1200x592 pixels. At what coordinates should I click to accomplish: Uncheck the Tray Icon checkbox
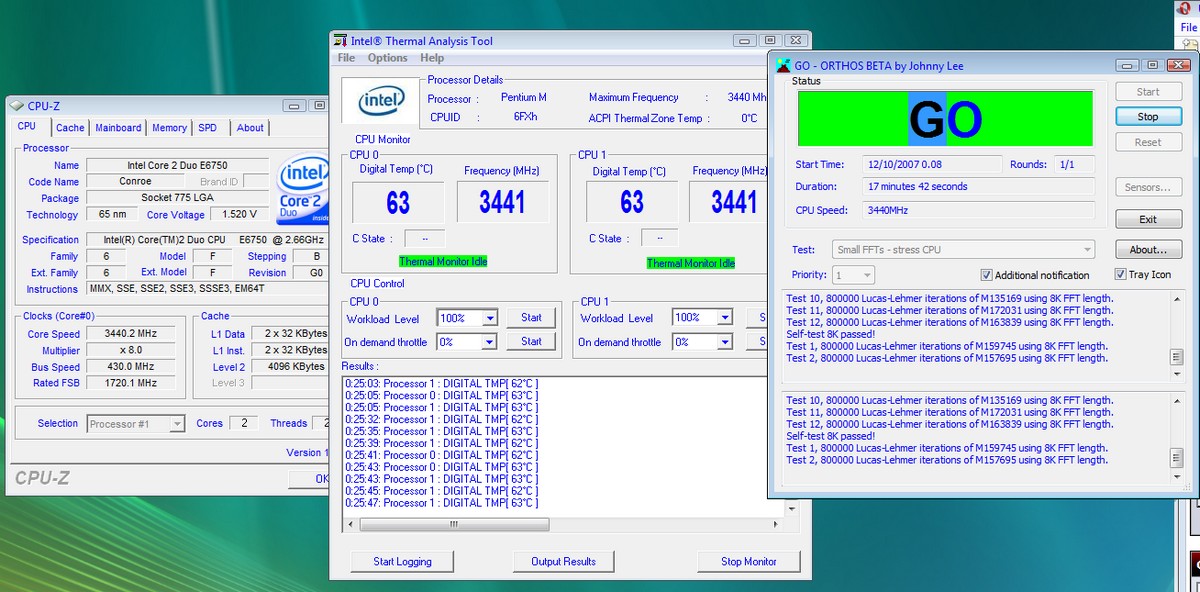coord(1121,274)
